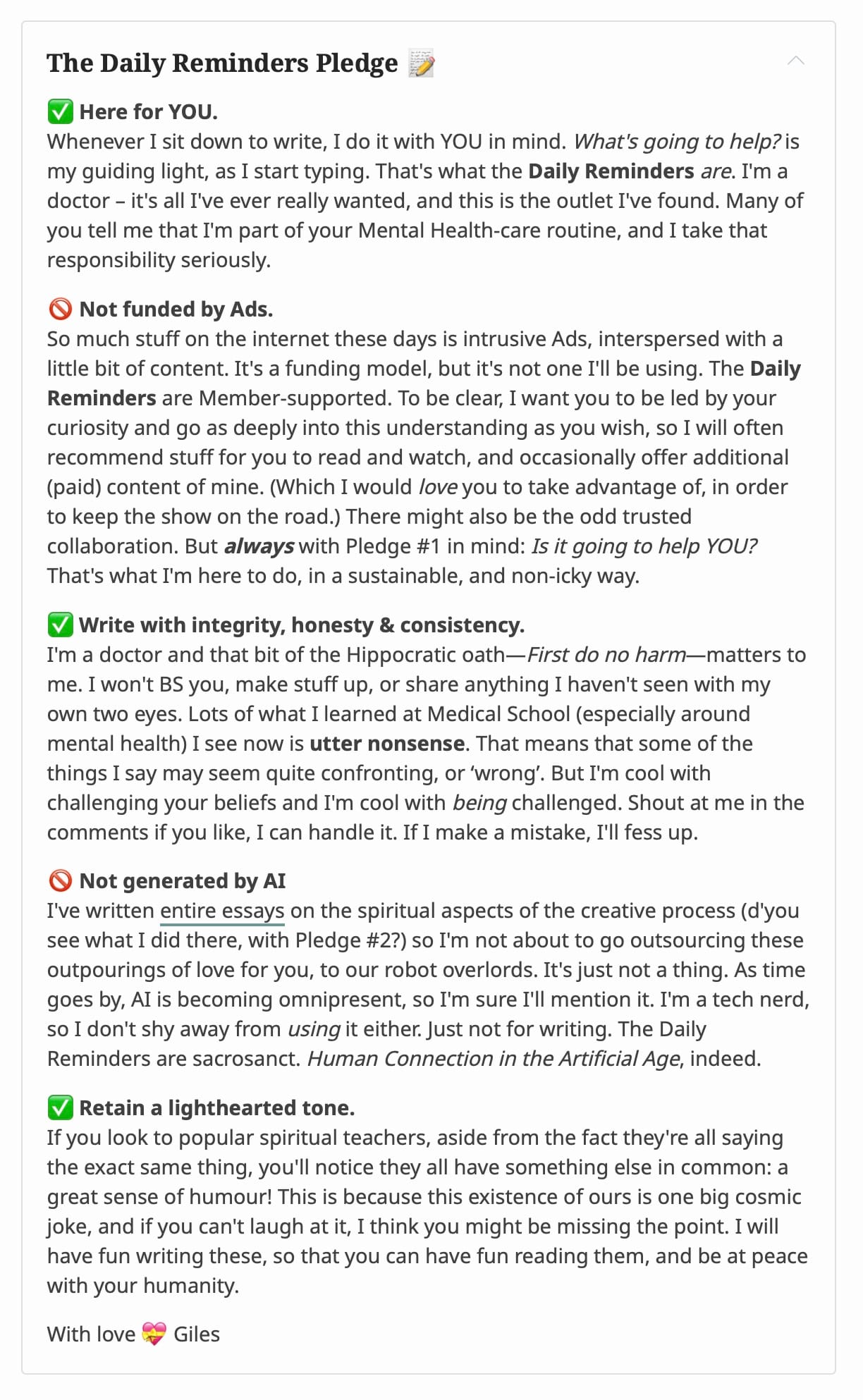Click the green checkmark beside Write with integrity
863x1400 pixels.
(x=60, y=625)
